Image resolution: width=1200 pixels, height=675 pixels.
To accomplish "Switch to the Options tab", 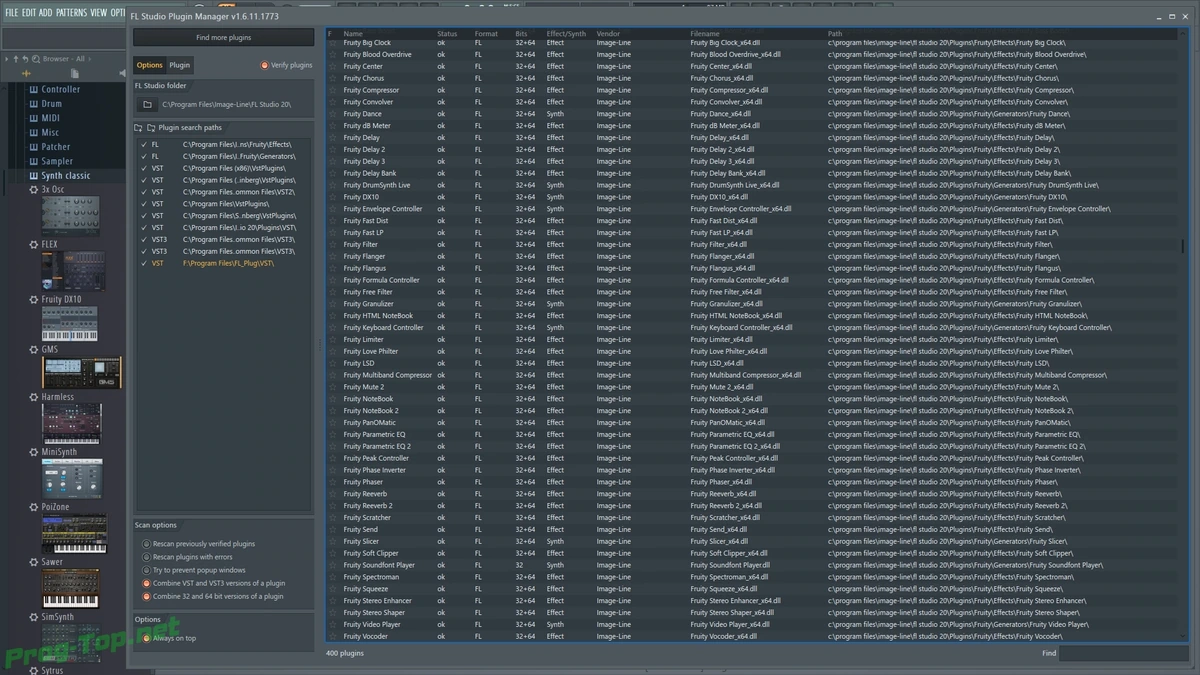I will pyautogui.click(x=150, y=65).
